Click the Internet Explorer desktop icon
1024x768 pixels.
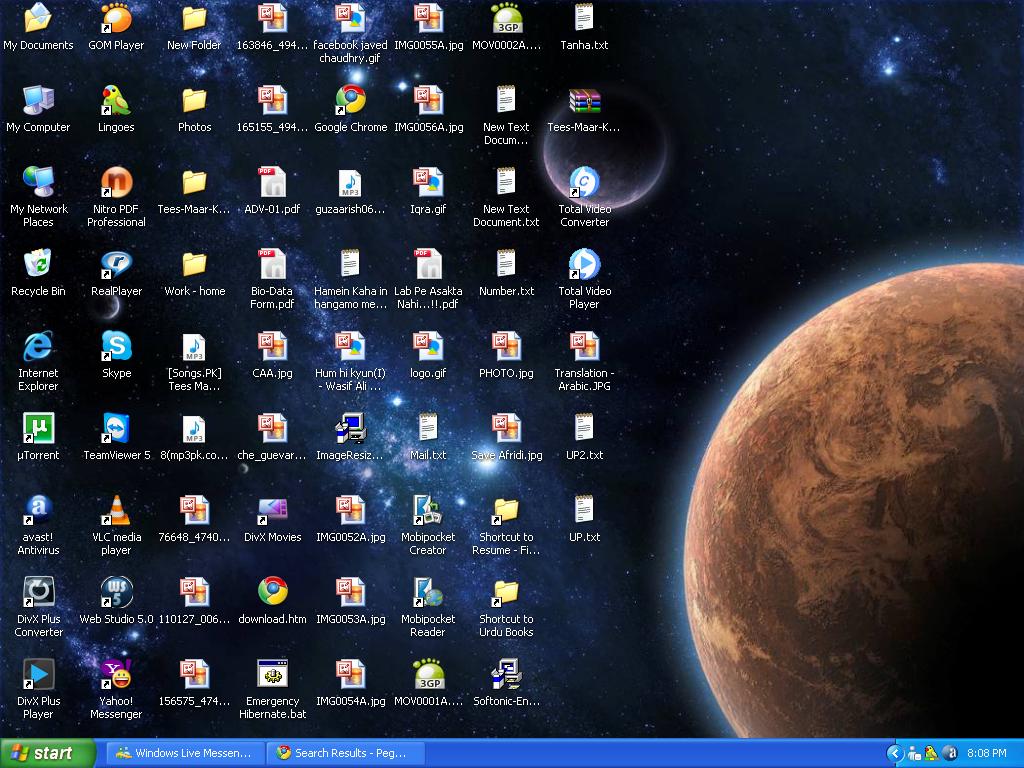pyautogui.click(x=38, y=347)
